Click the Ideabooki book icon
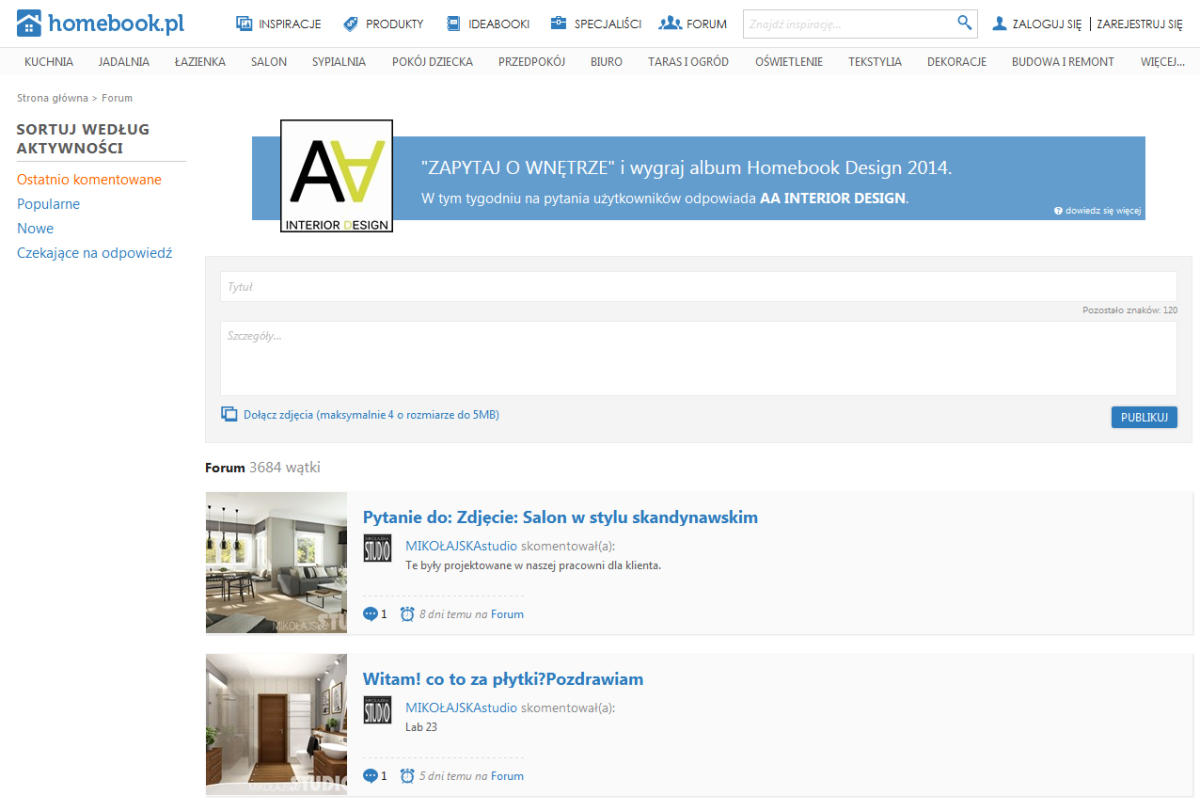The height and width of the screenshot is (811, 1200). coord(453,23)
